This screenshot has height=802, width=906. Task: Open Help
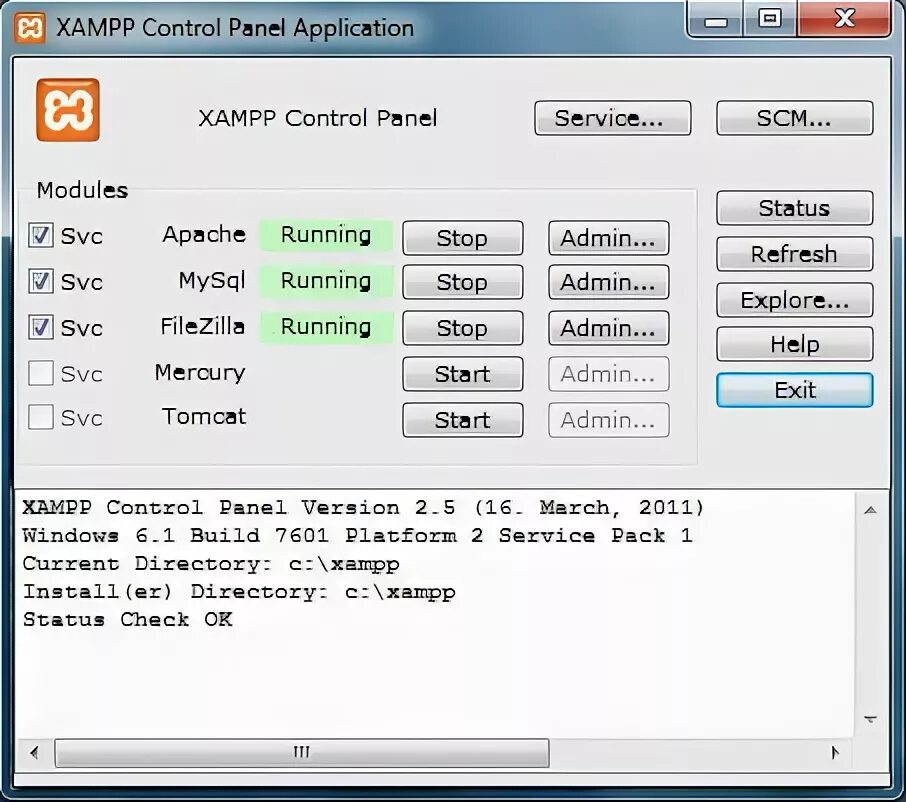(794, 344)
